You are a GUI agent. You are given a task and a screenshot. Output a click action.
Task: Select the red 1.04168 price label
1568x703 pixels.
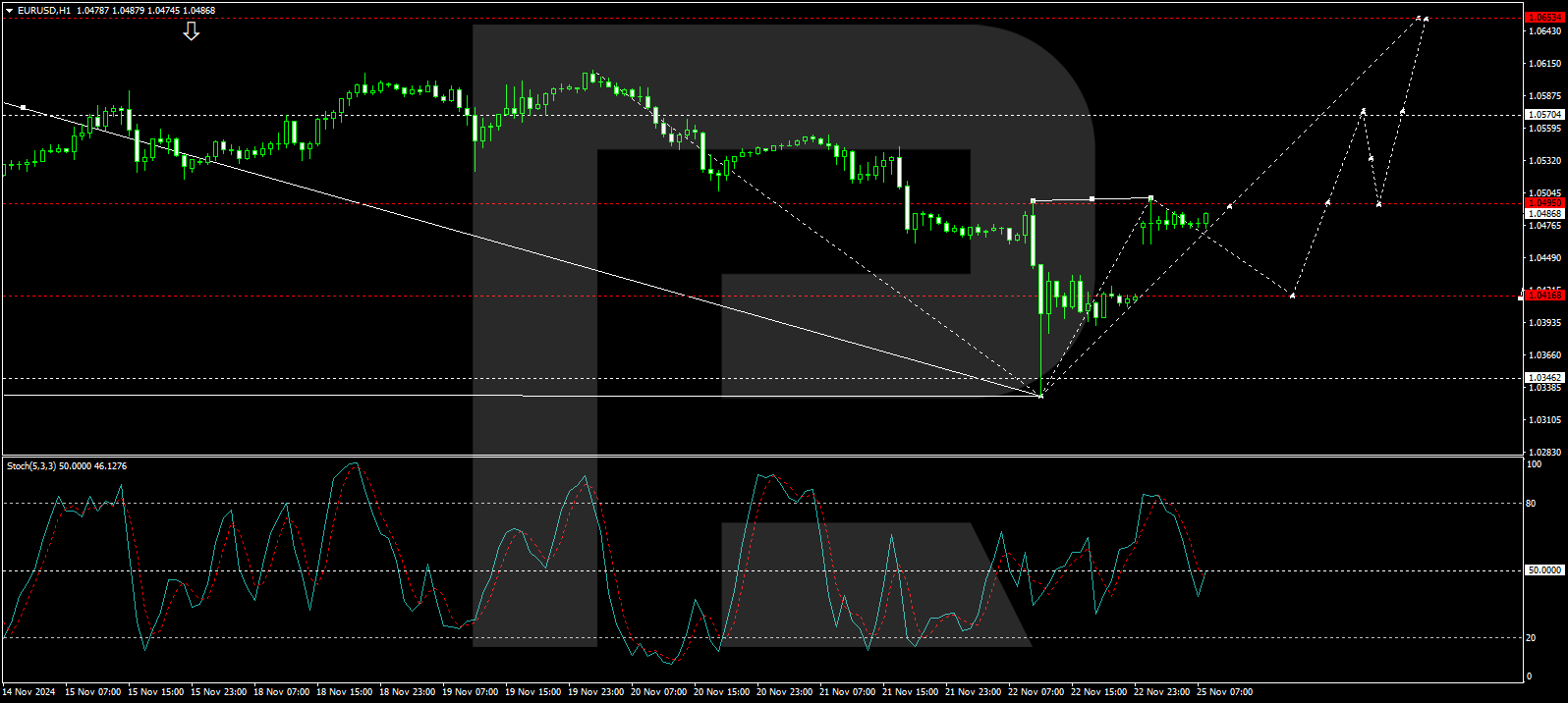coord(1543,295)
